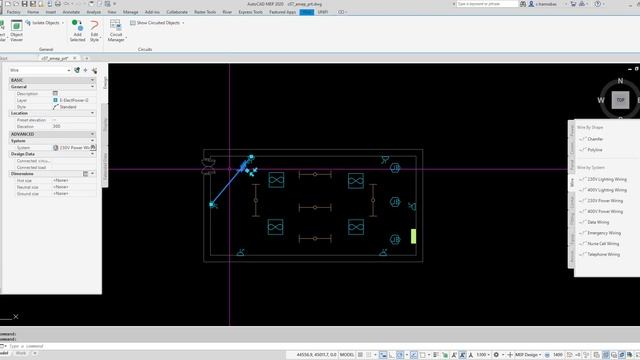
Task: Collapse the System properties group
Action: coord(92,140)
